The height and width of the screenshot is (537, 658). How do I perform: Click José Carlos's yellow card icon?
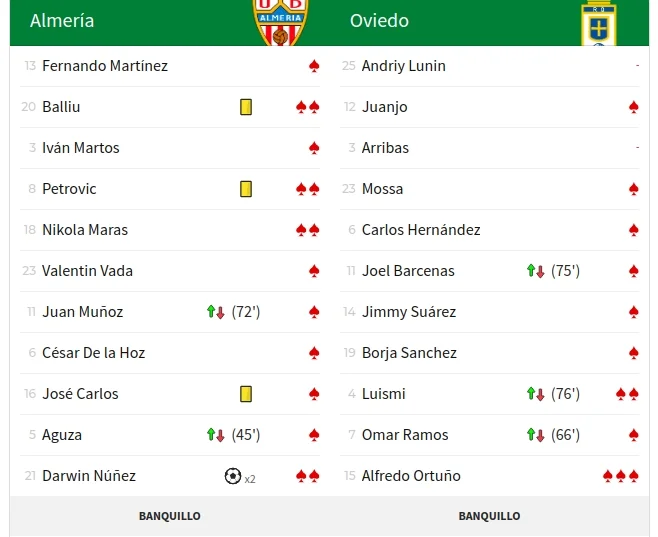click(x=246, y=394)
